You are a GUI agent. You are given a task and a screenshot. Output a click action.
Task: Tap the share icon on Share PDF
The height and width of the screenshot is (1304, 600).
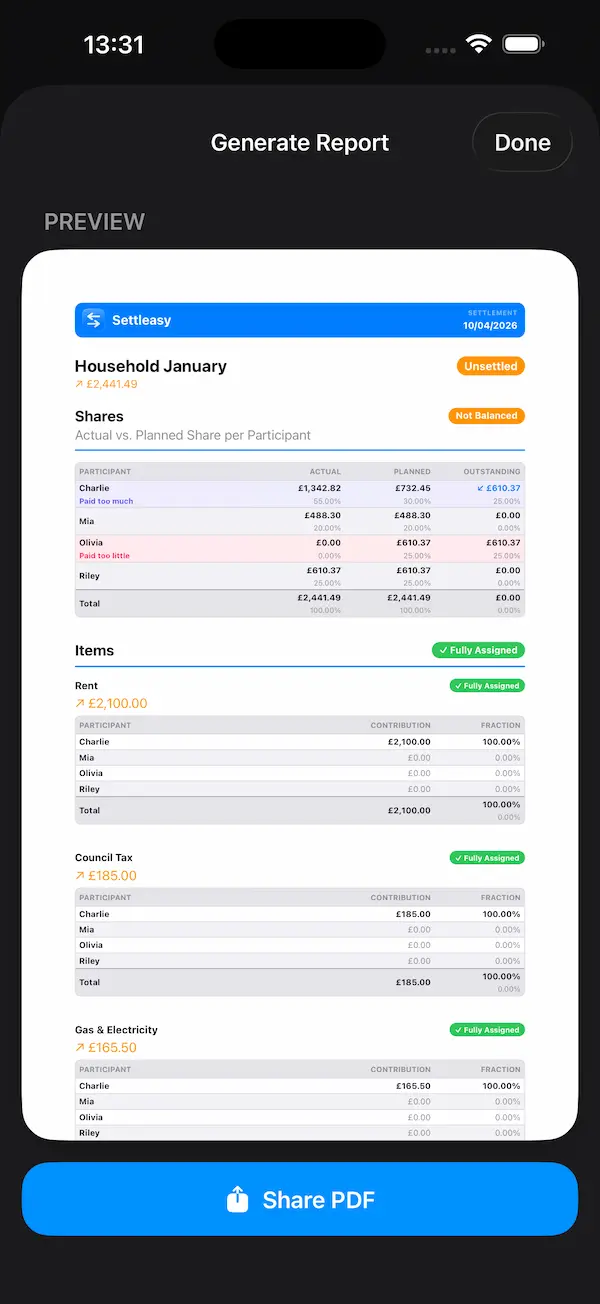coord(237,1199)
